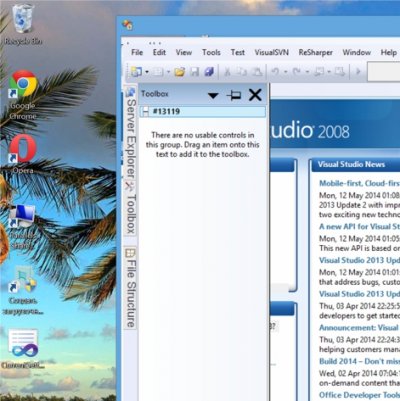Open the VisualSVN menu
Viewport: 400px width, 401px height.
click(x=272, y=52)
